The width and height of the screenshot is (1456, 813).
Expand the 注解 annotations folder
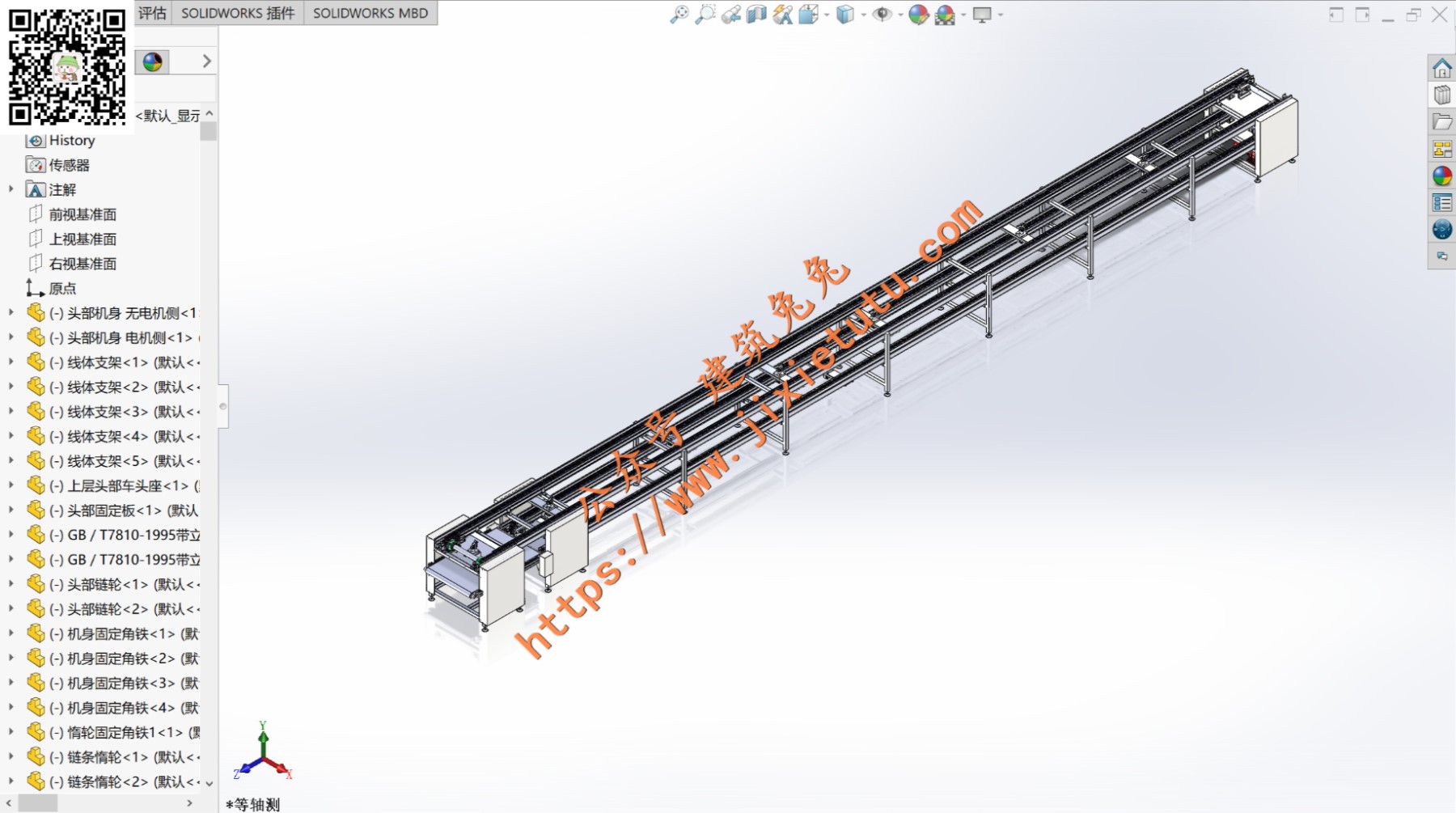[x=11, y=189]
